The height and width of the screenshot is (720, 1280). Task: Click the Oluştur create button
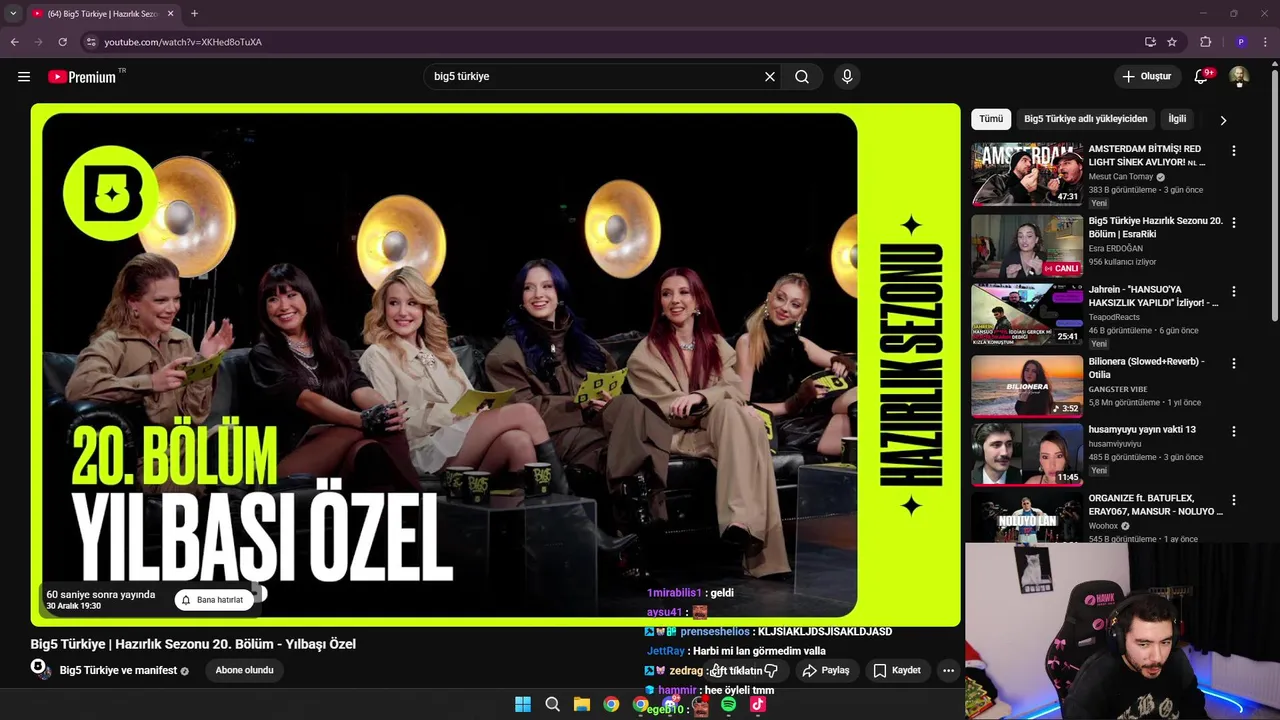[x=1146, y=77]
